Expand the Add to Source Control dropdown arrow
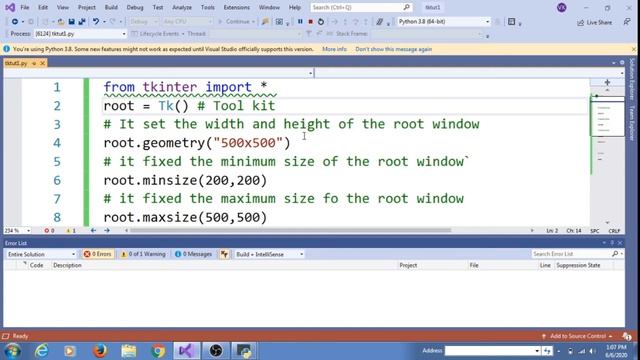Image resolution: width=640 pixels, height=360 pixels. tap(611, 336)
